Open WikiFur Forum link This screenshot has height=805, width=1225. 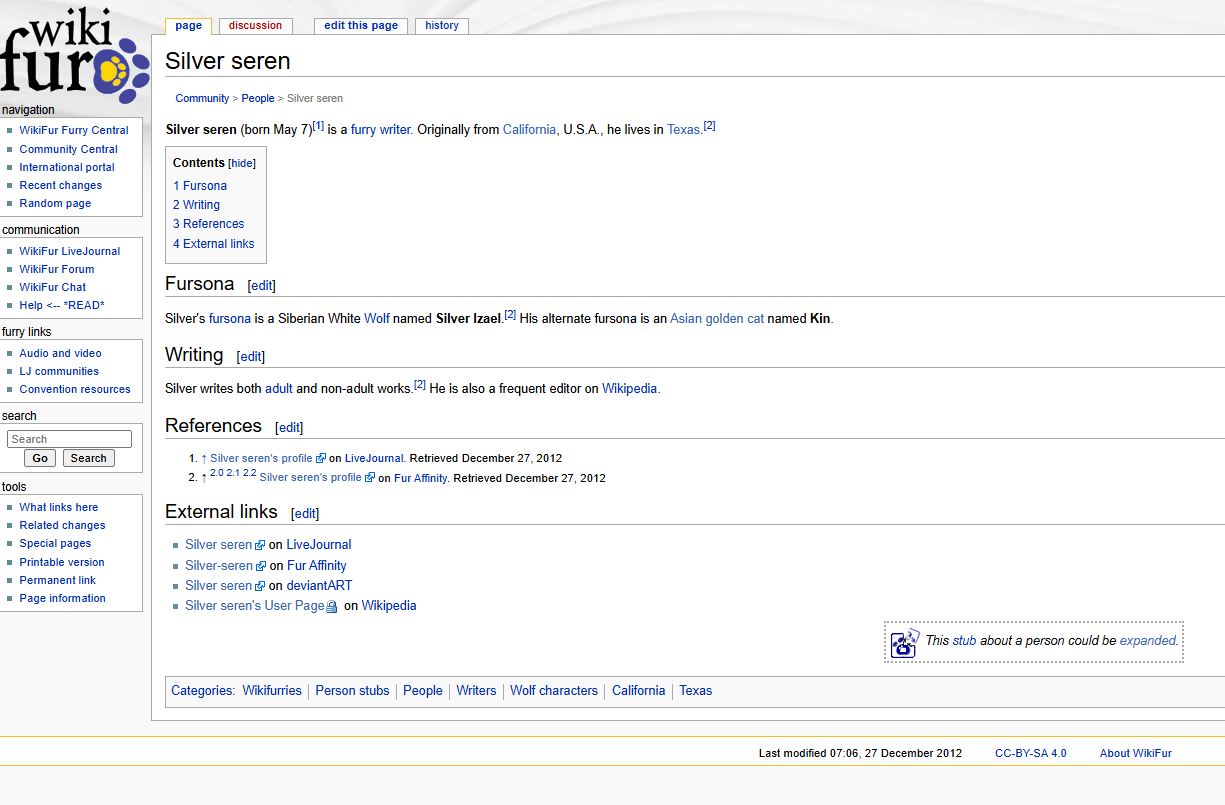click(x=56, y=269)
